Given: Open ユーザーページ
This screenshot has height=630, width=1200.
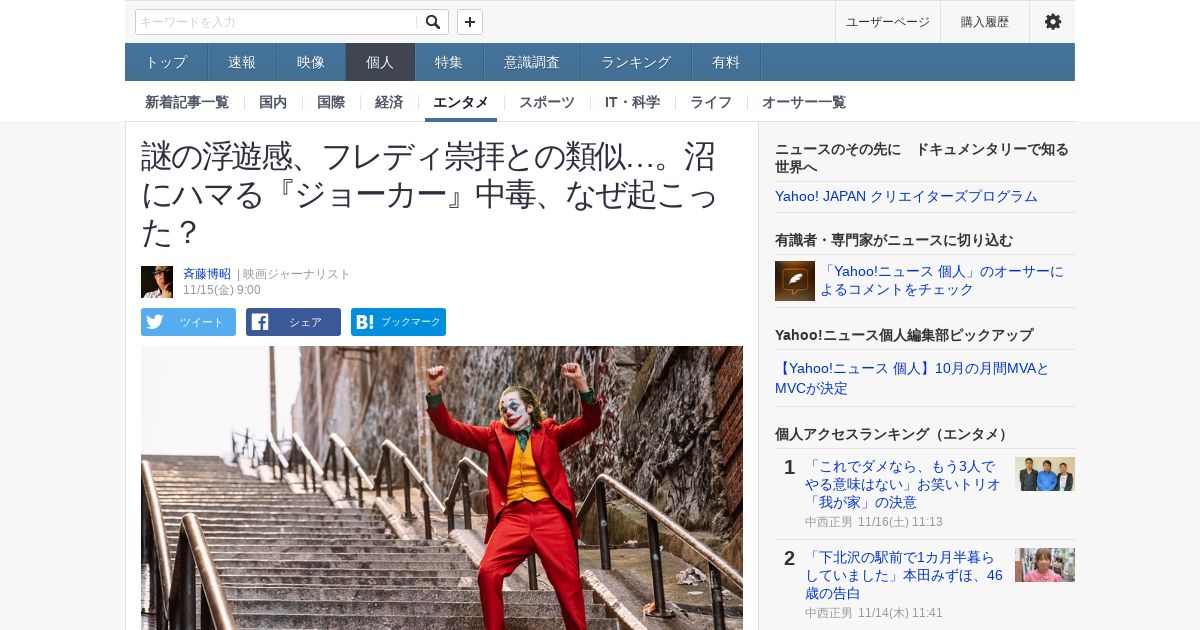Looking at the screenshot, I should coord(887,22).
